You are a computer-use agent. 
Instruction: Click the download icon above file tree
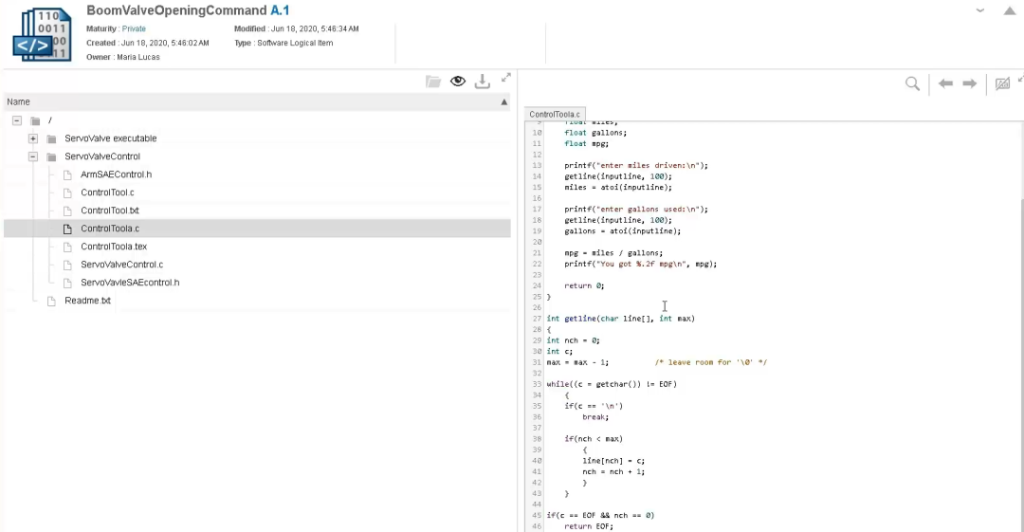coord(482,81)
